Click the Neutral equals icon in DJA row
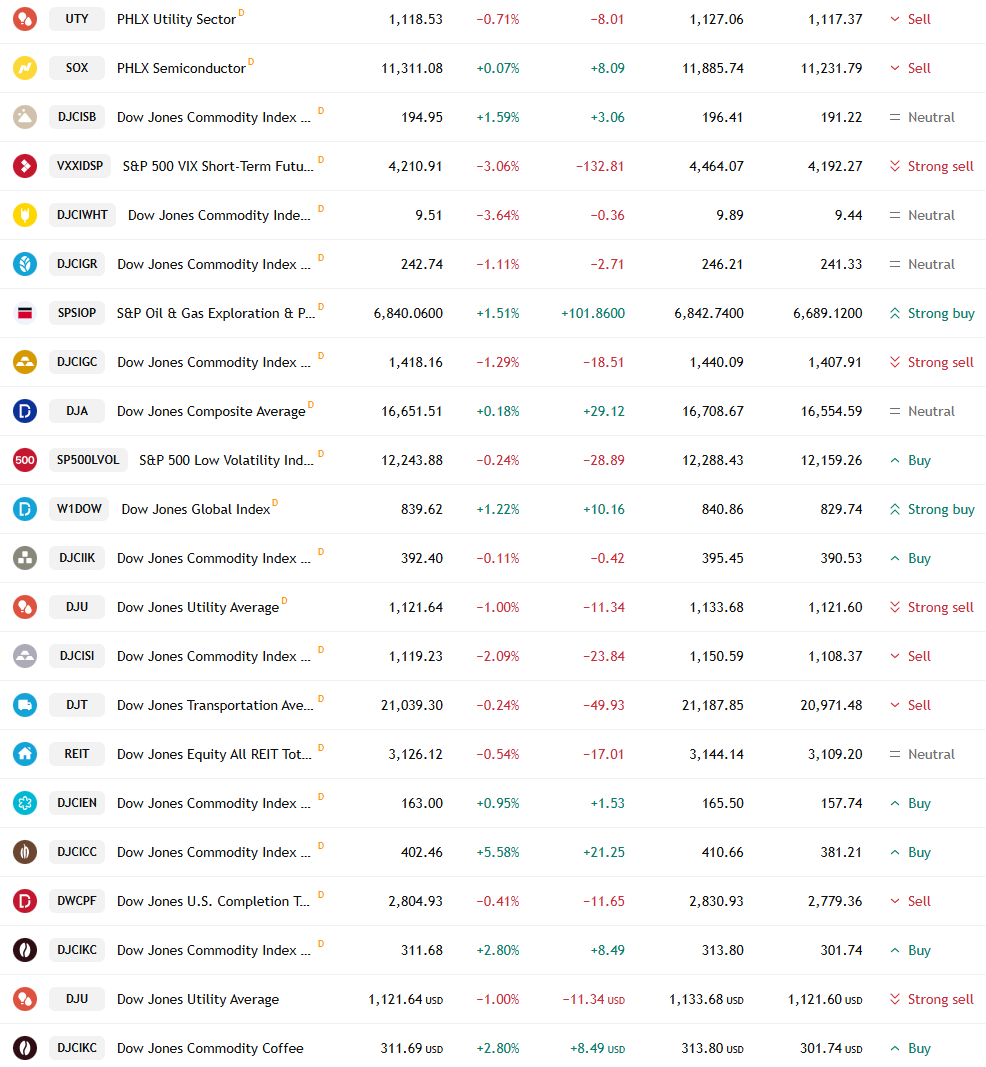Image resolution: width=986 pixels, height=1067 pixels. point(895,411)
